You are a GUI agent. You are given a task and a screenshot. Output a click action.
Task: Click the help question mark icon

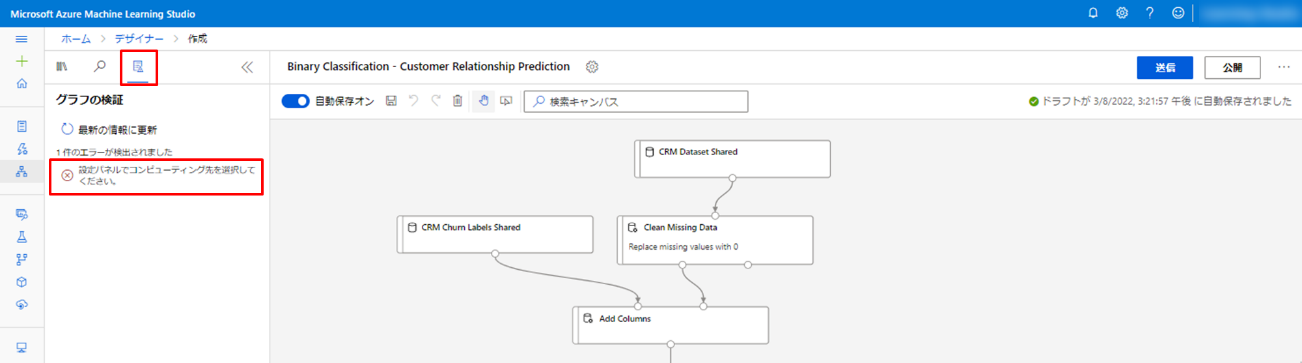[1150, 13]
